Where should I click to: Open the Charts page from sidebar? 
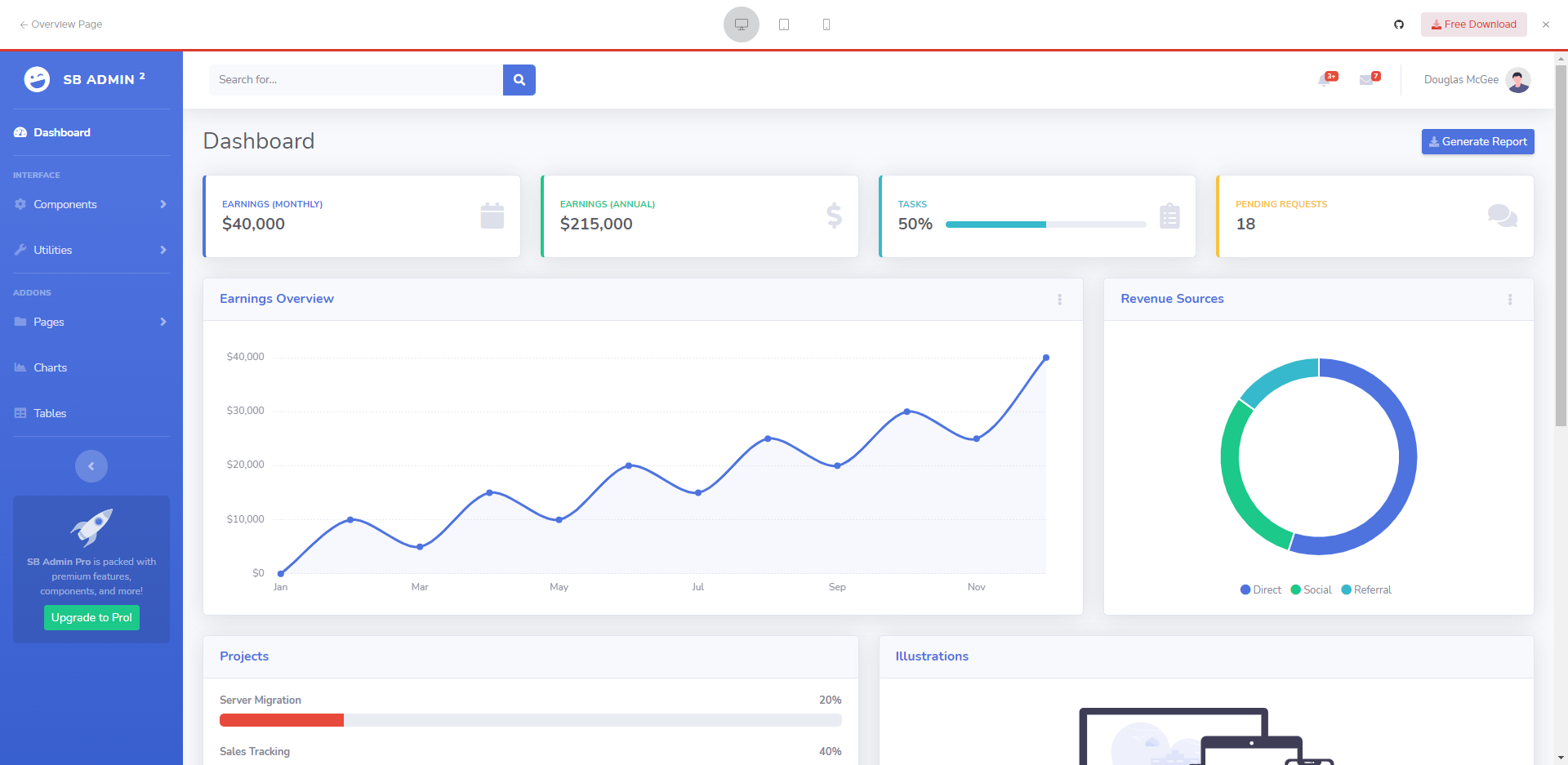(50, 367)
